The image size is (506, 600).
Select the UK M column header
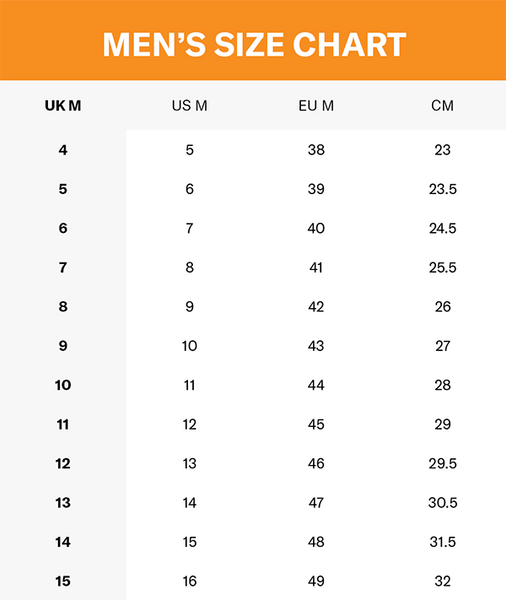pyautogui.click(x=63, y=106)
